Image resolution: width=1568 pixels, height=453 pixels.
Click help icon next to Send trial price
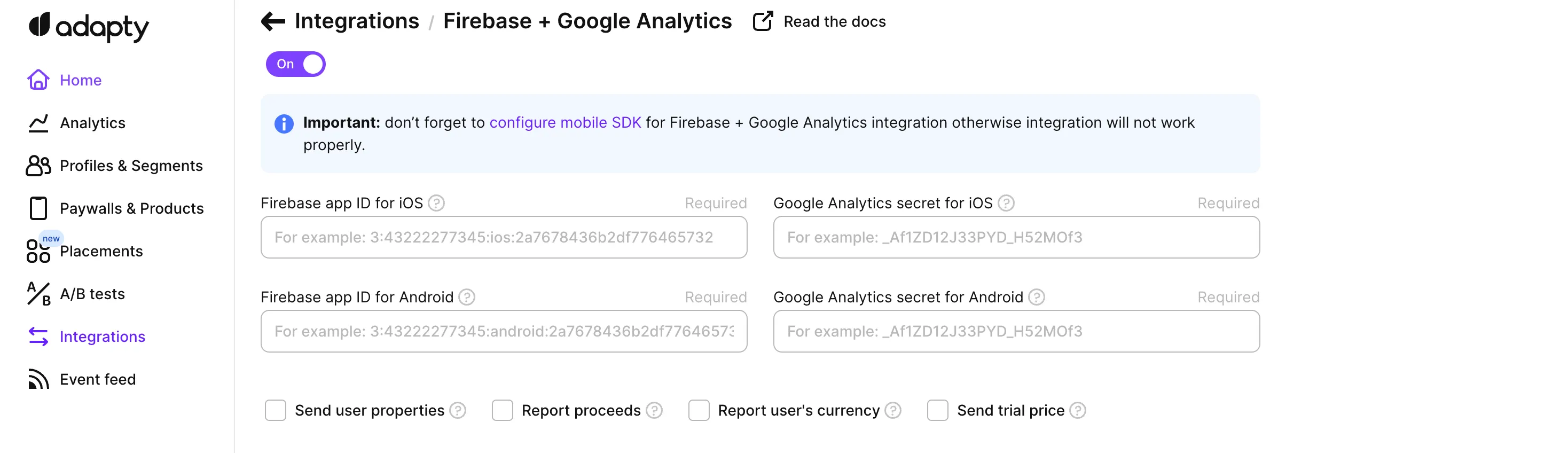tap(1078, 410)
